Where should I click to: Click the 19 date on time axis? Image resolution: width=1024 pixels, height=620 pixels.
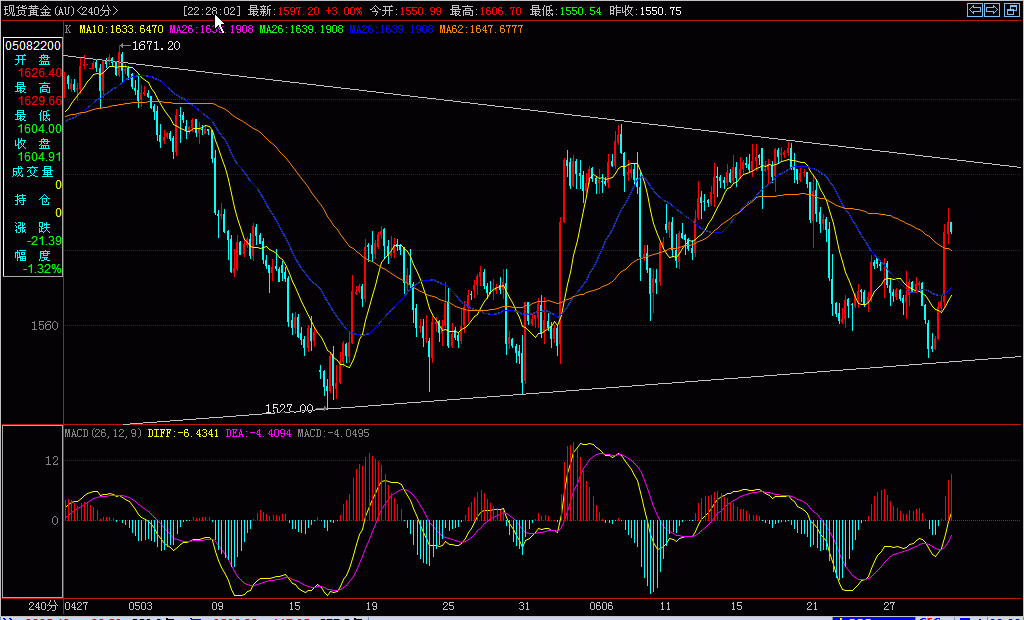pyautogui.click(x=372, y=605)
